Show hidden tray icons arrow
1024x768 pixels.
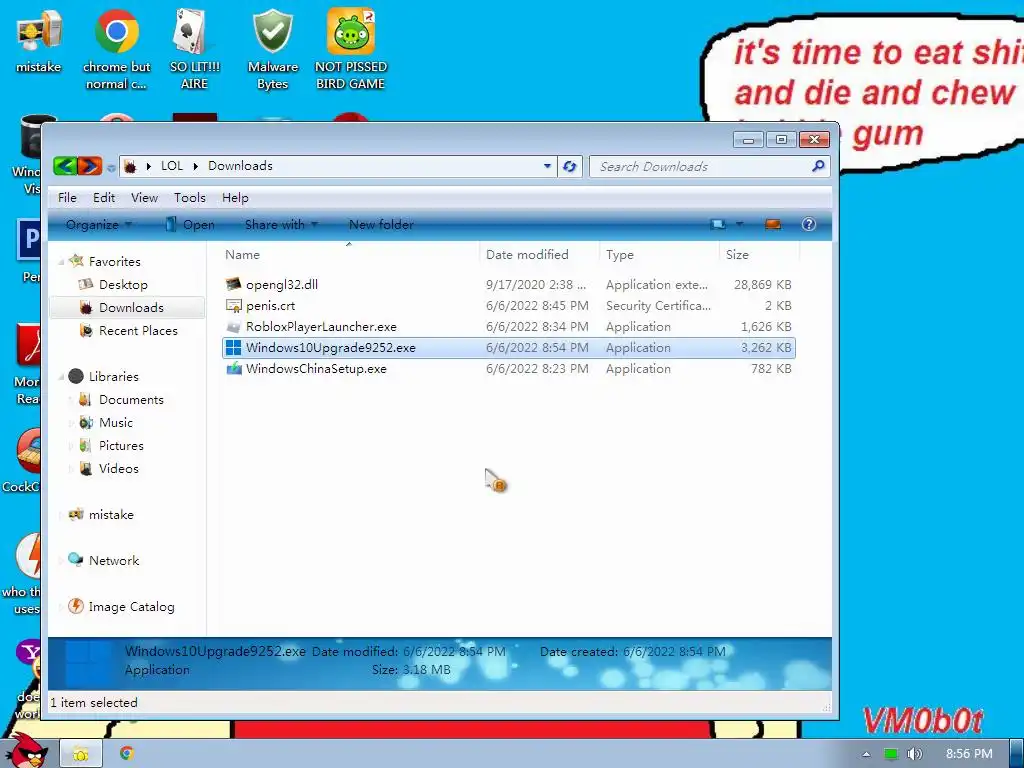point(866,754)
